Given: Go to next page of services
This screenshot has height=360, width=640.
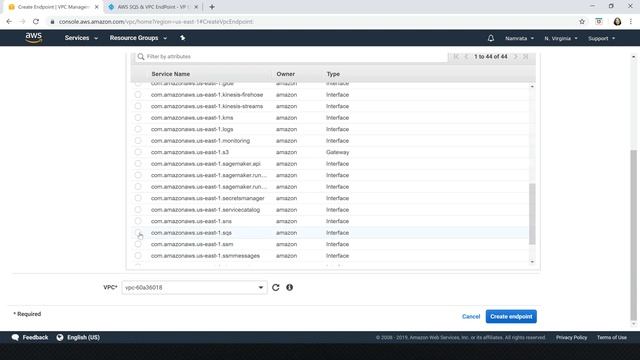Looking at the screenshot, I should point(516,56).
